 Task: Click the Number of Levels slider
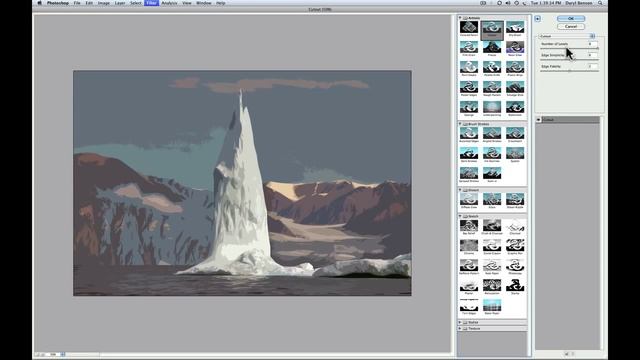tap(570, 49)
